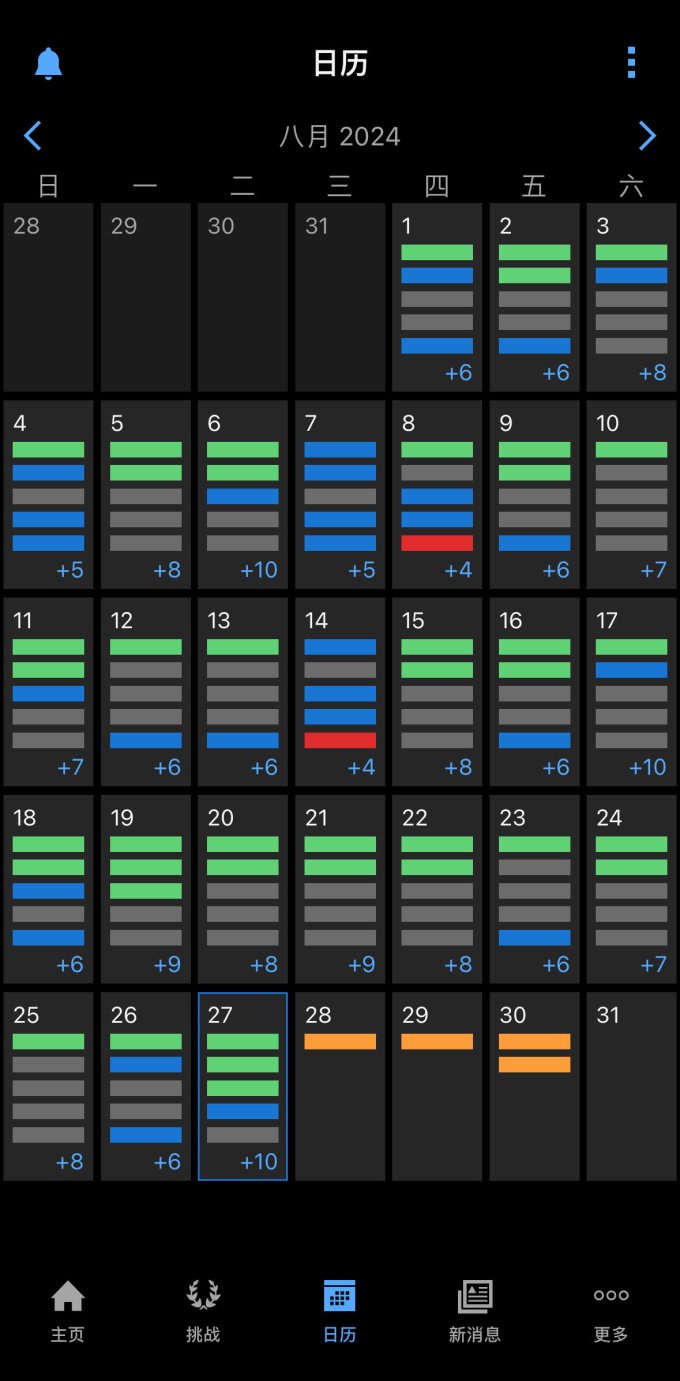Go to the previous month with left arrow
The height and width of the screenshot is (1381, 680).
click(33, 136)
